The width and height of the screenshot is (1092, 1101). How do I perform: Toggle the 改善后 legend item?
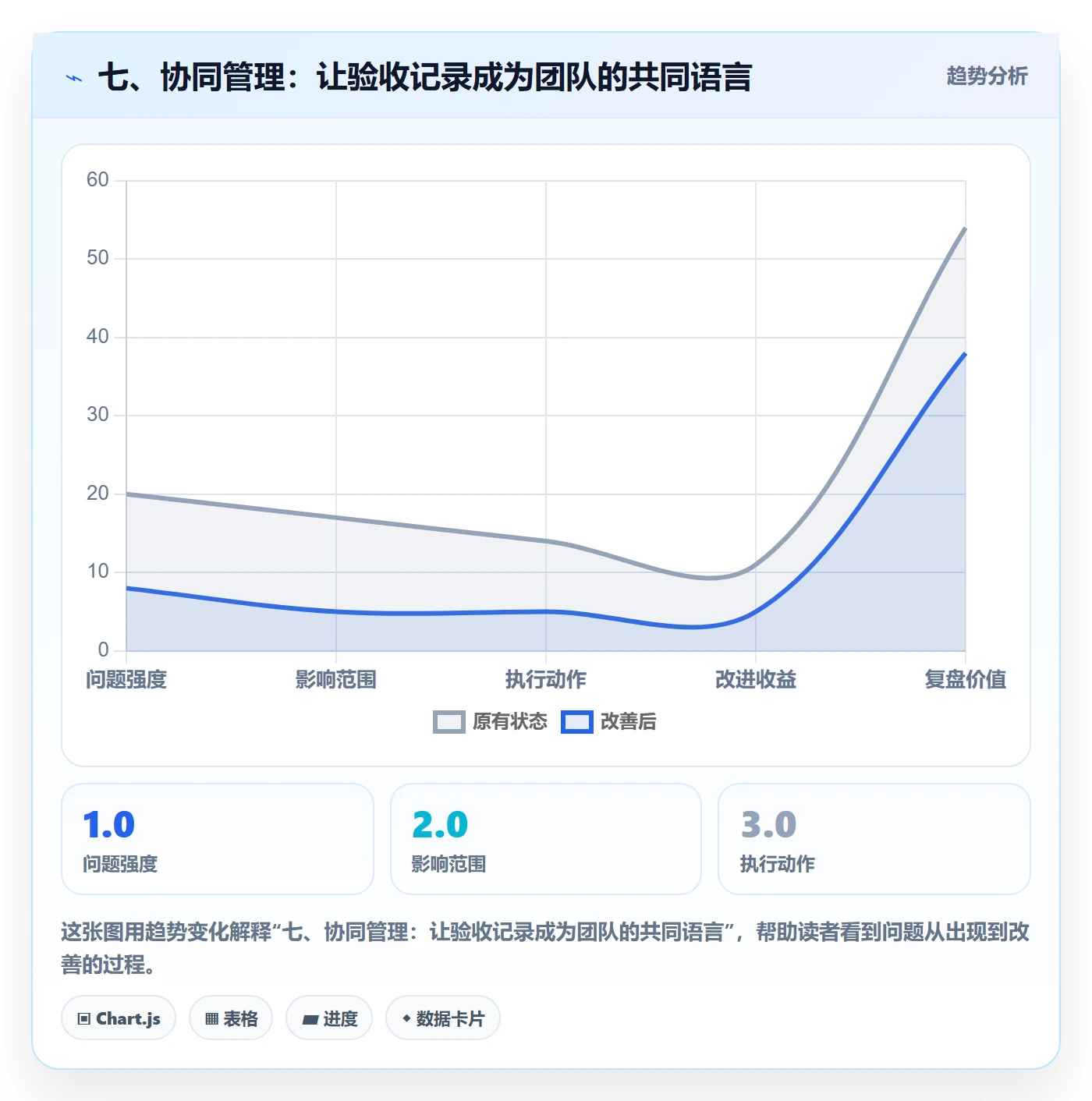(x=609, y=721)
